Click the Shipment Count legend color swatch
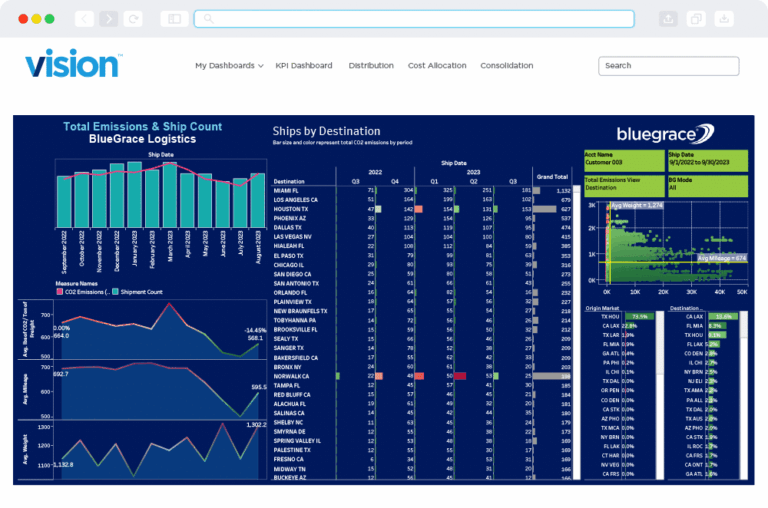768x508 pixels. coord(115,292)
